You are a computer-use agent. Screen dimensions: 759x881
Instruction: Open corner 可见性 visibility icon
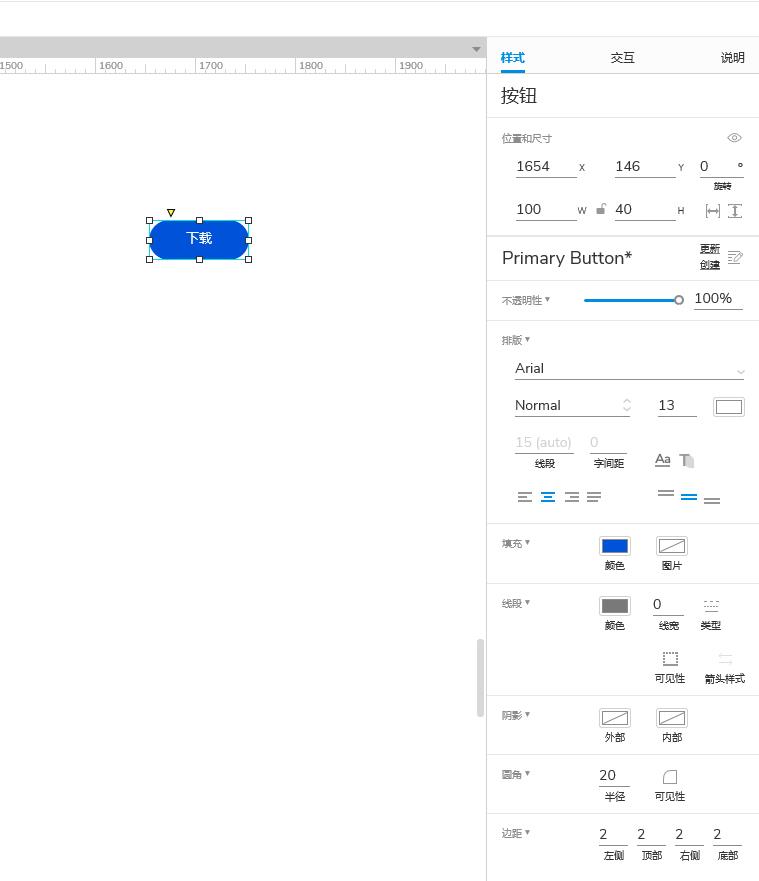670,776
